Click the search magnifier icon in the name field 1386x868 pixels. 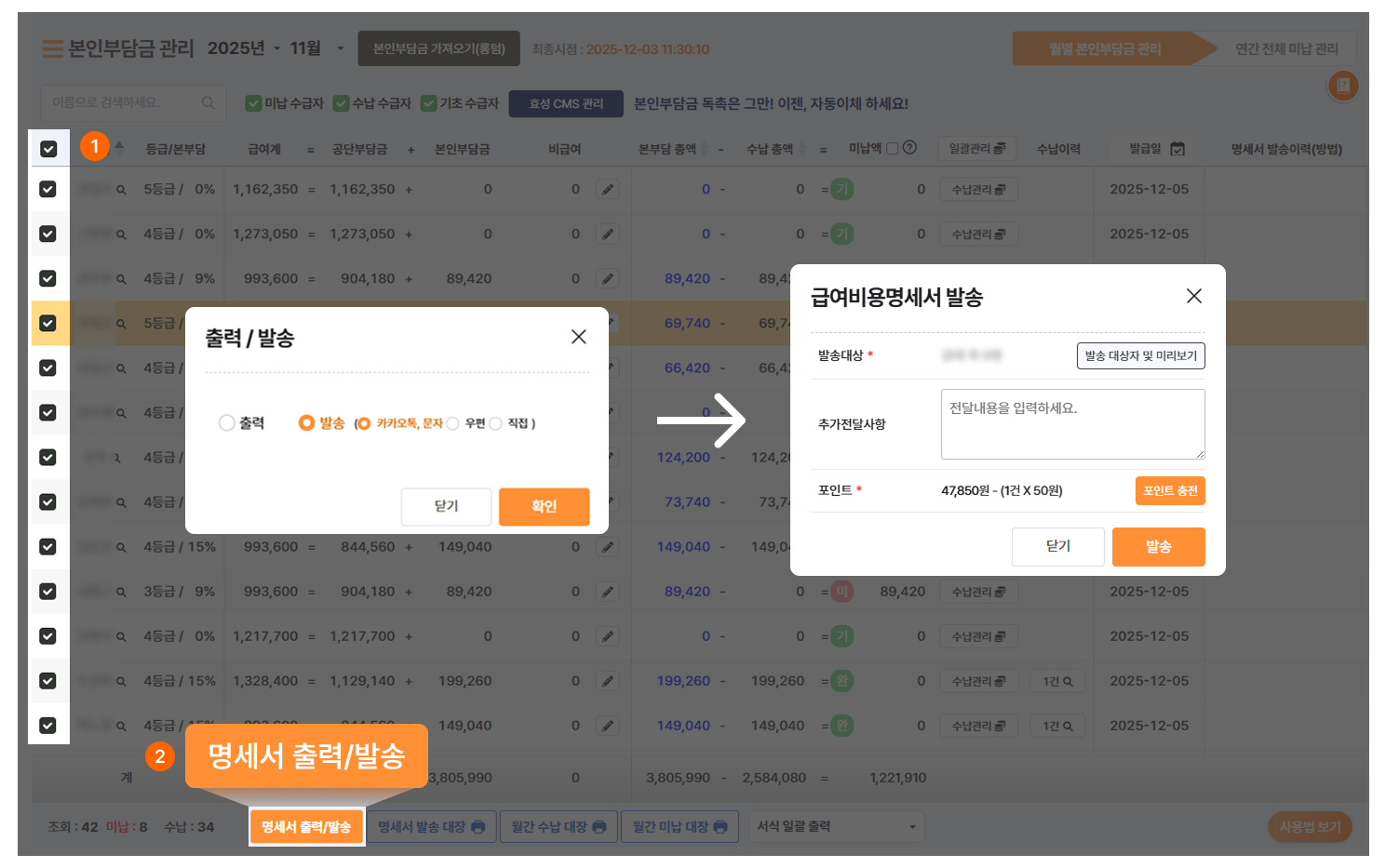tap(208, 102)
